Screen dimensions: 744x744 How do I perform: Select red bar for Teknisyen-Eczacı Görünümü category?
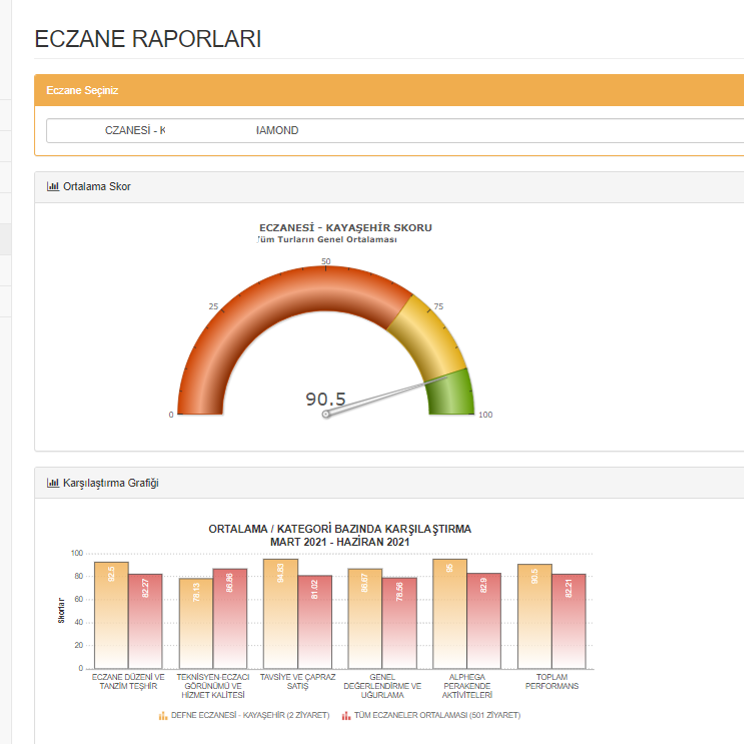point(229,618)
